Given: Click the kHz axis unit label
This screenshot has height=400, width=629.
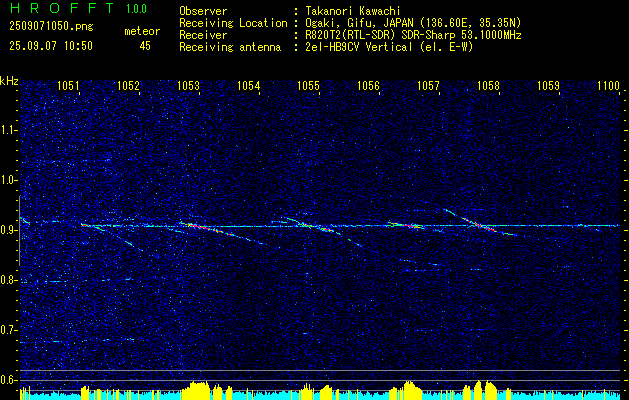Looking at the screenshot, I should coord(9,81).
